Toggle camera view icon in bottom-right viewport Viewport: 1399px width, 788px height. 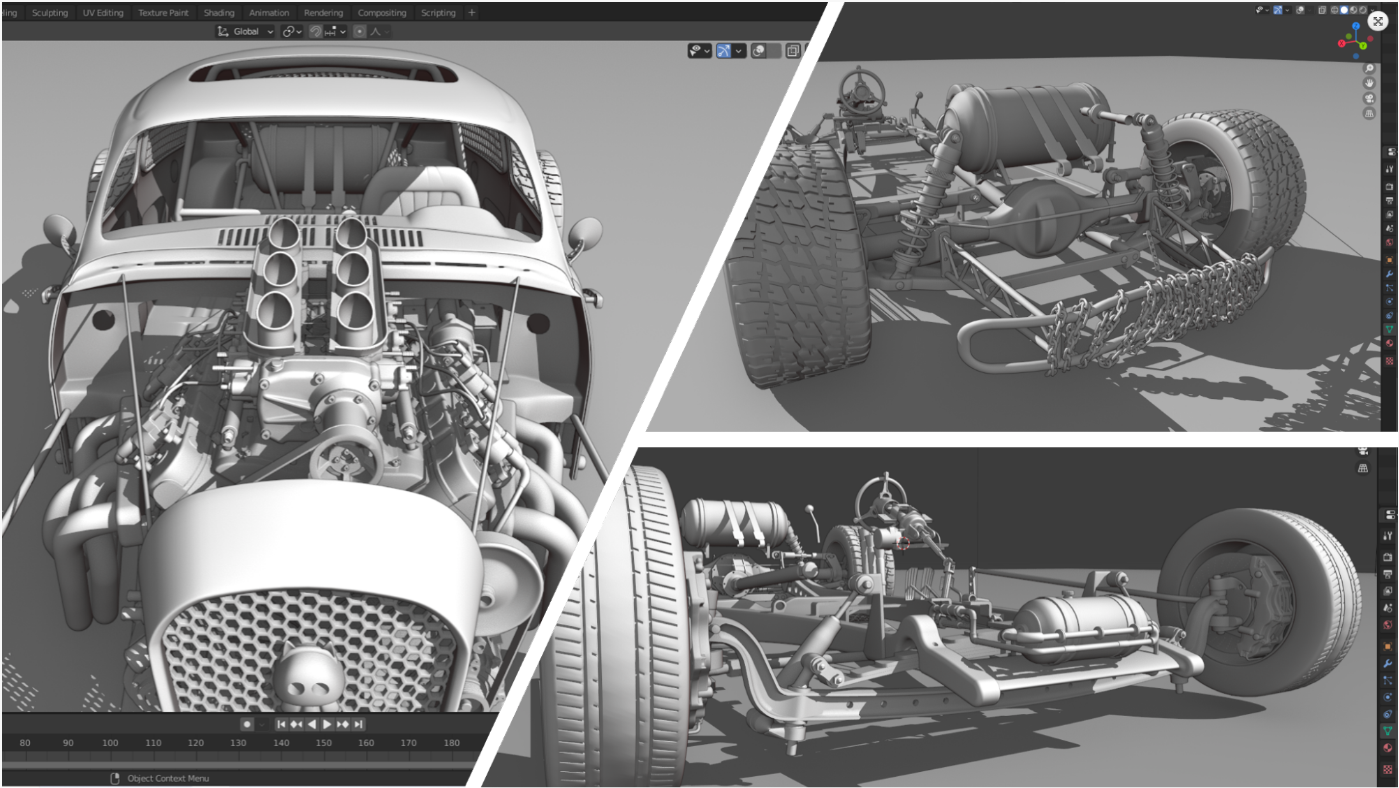pos(1362,451)
